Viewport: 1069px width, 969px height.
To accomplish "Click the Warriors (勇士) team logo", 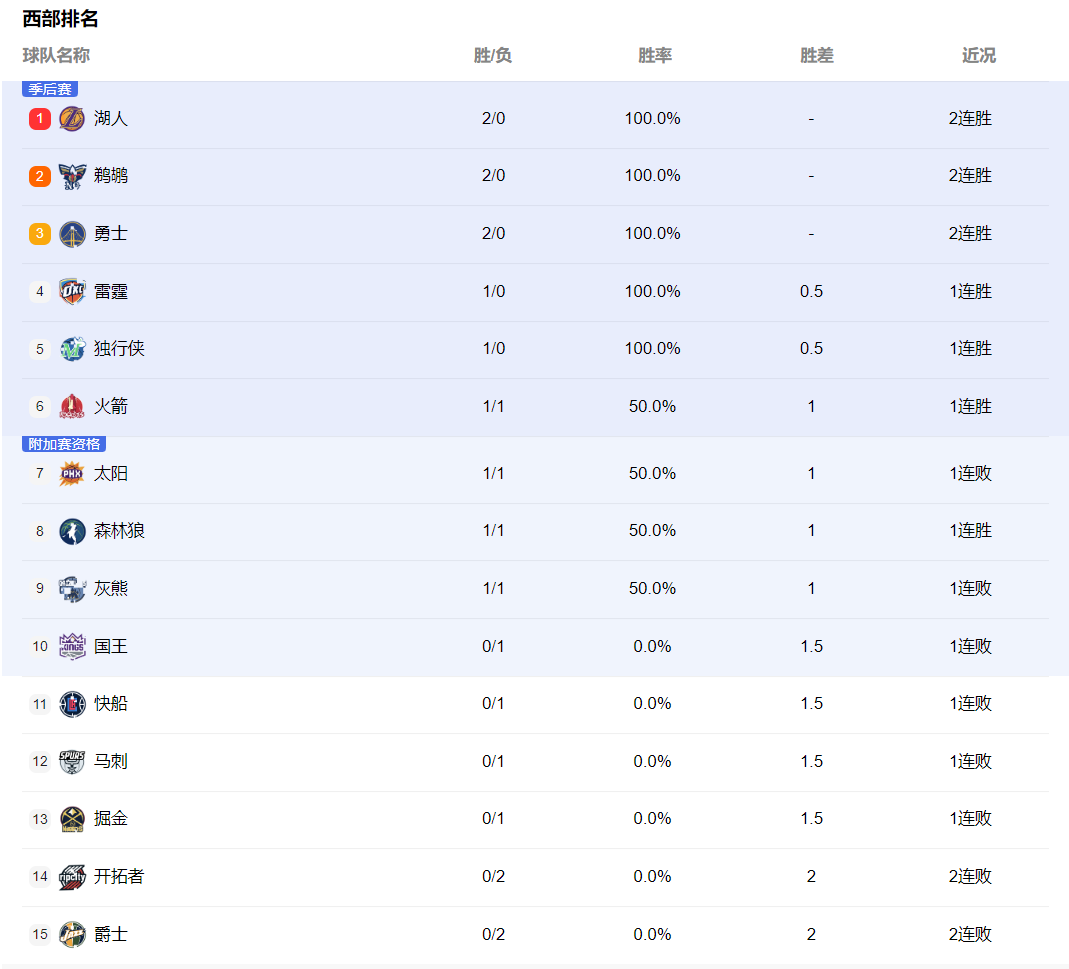I will click(x=72, y=234).
